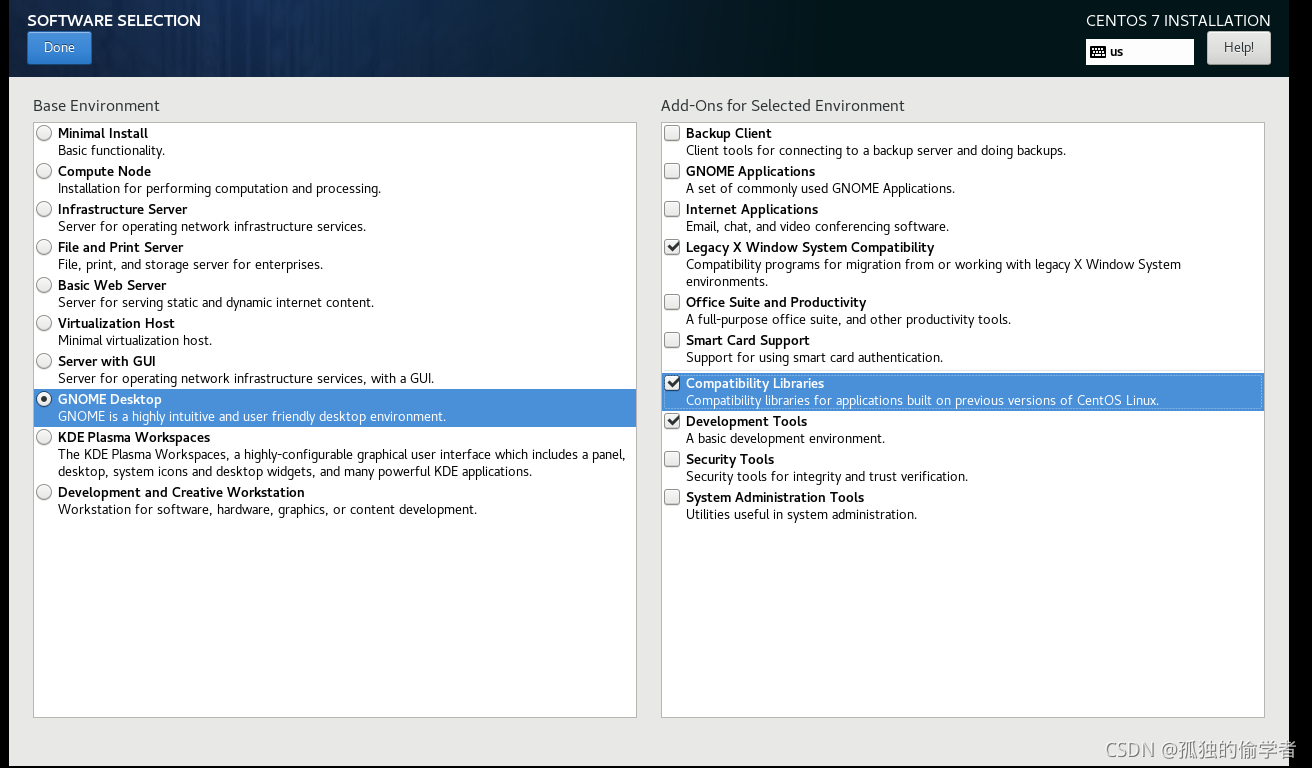Click 'Security tools for integrity and trust verification.'
Screen dimensions: 1312x768
coord(827,477)
